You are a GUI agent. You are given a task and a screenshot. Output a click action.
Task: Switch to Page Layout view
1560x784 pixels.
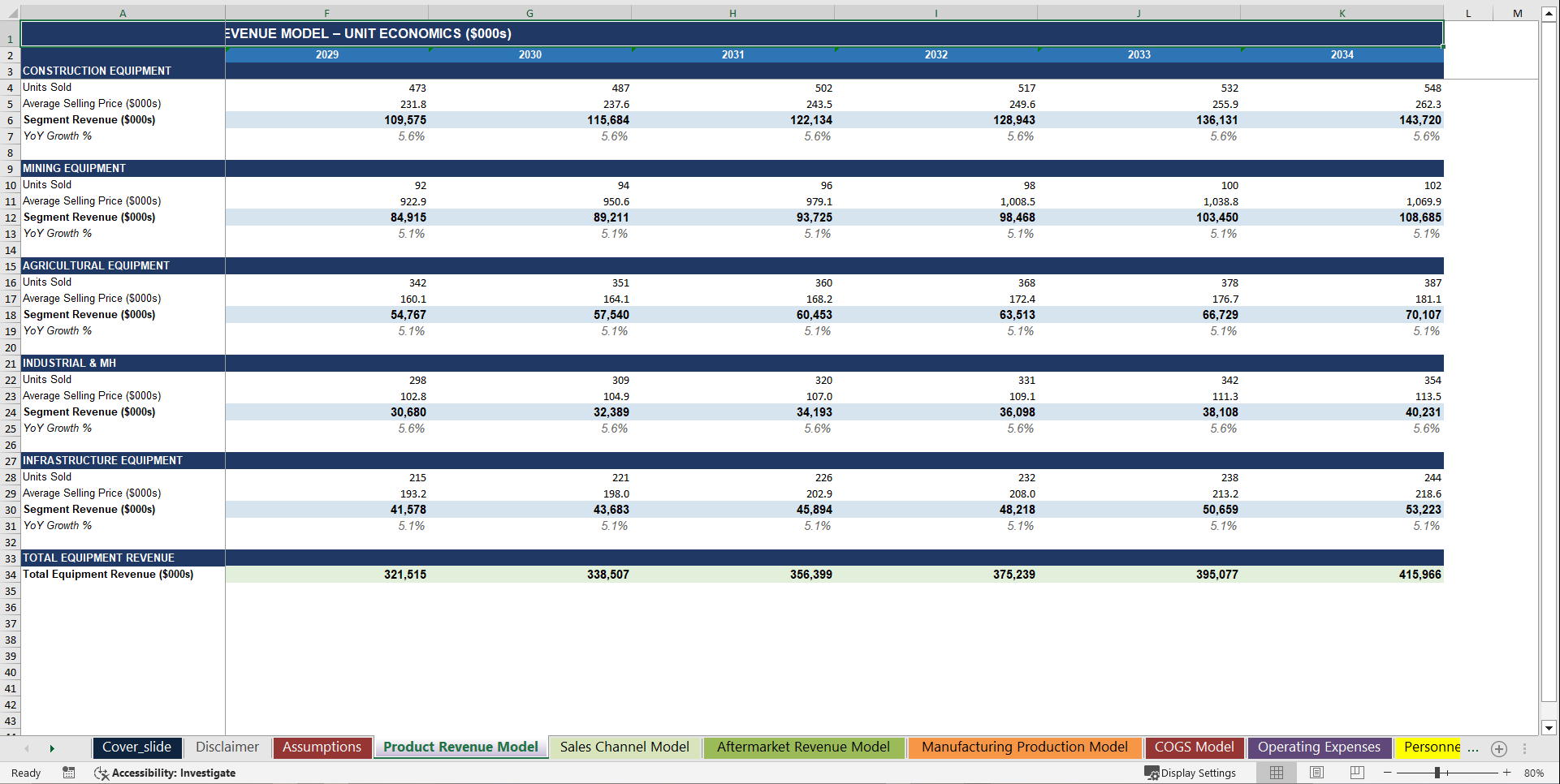[1316, 773]
